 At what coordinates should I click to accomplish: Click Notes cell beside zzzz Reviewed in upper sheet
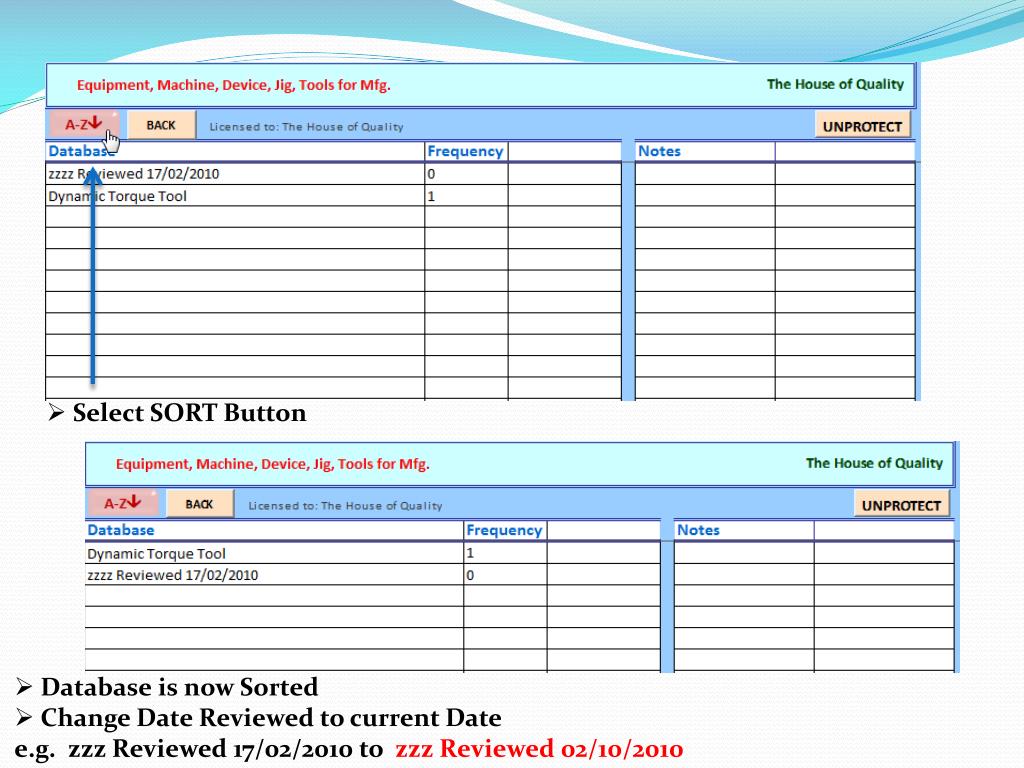(705, 174)
